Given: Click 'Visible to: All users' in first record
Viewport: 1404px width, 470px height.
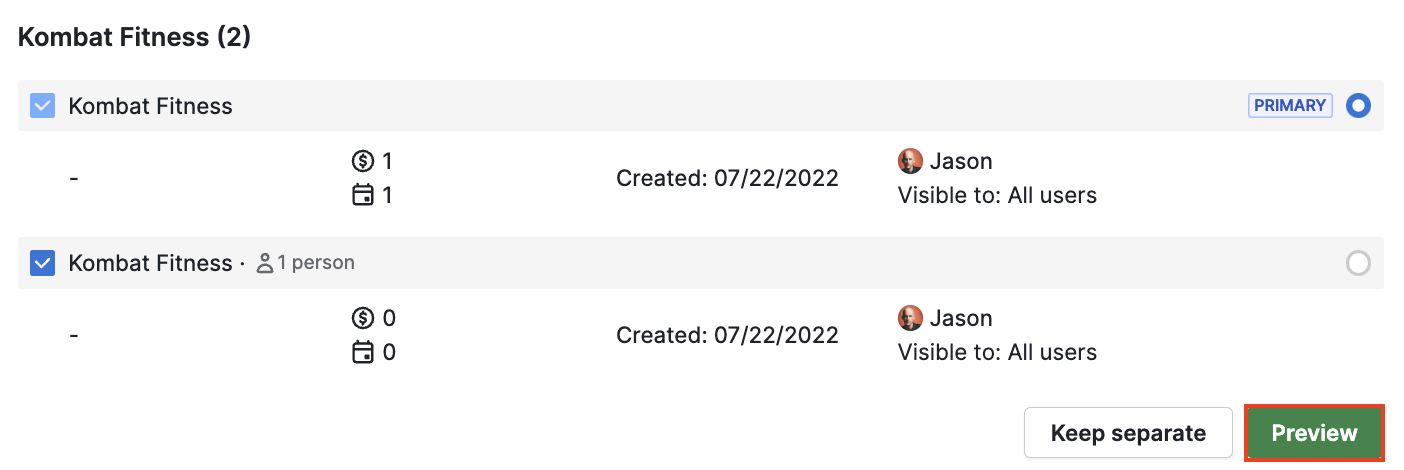Looking at the screenshot, I should click(997, 195).
